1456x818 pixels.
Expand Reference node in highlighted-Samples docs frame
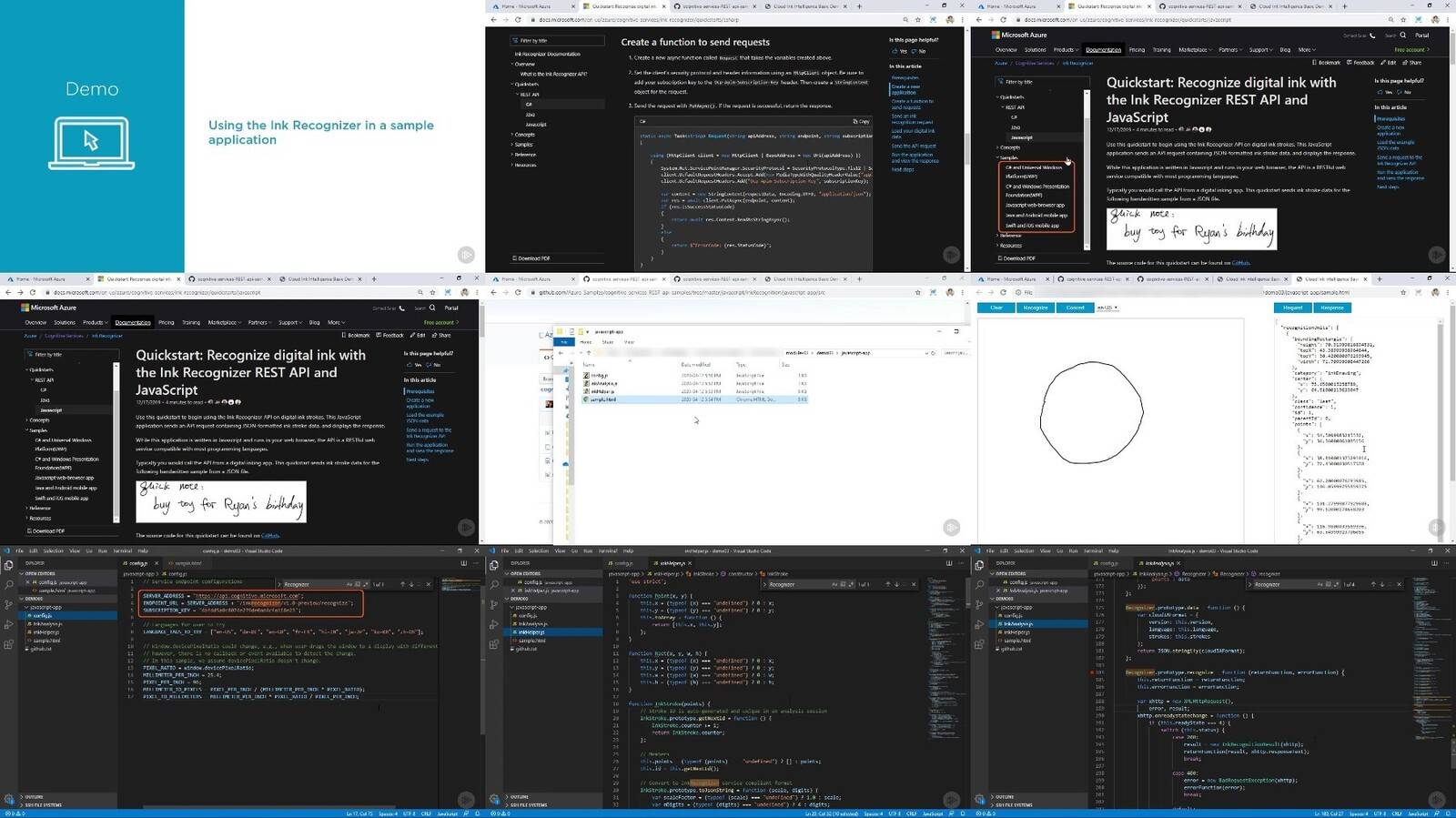1010,235
